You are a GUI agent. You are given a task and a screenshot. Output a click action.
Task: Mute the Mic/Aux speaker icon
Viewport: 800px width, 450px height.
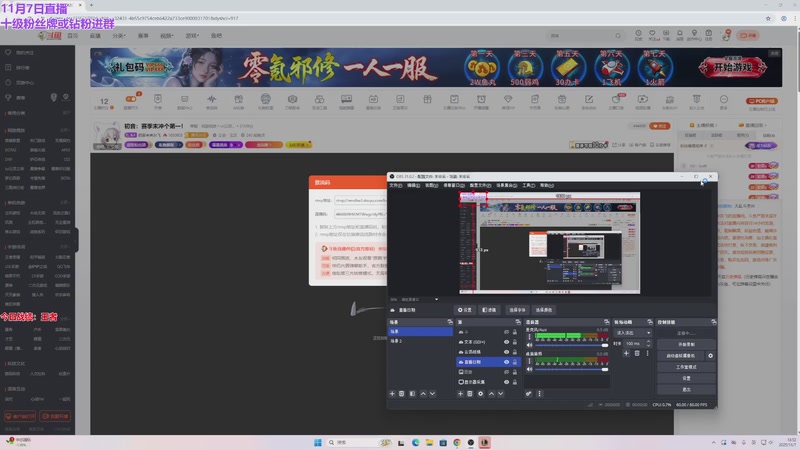pyautogui.click(x=530, y=345)
